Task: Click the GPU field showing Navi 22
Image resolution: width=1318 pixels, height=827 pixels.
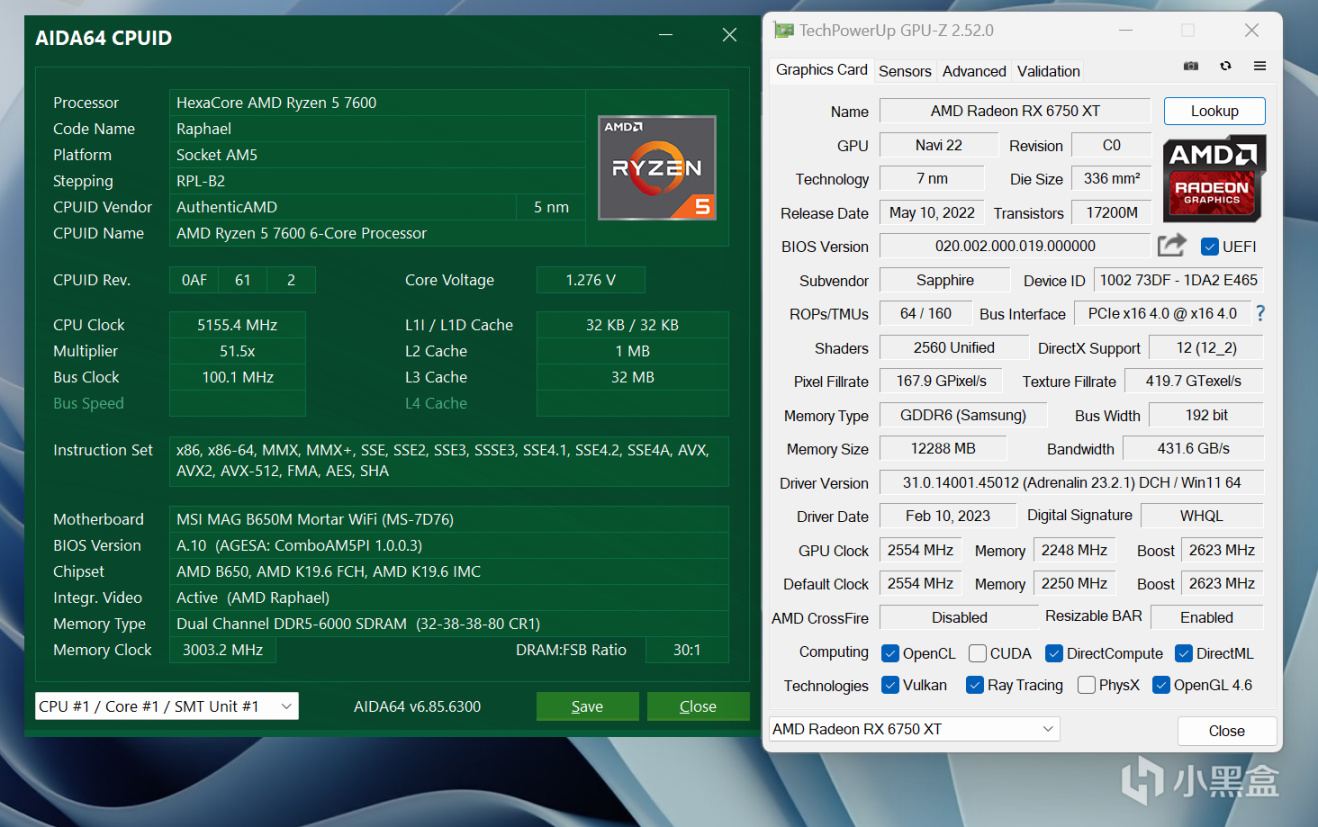Action: (x=938, y=145)
